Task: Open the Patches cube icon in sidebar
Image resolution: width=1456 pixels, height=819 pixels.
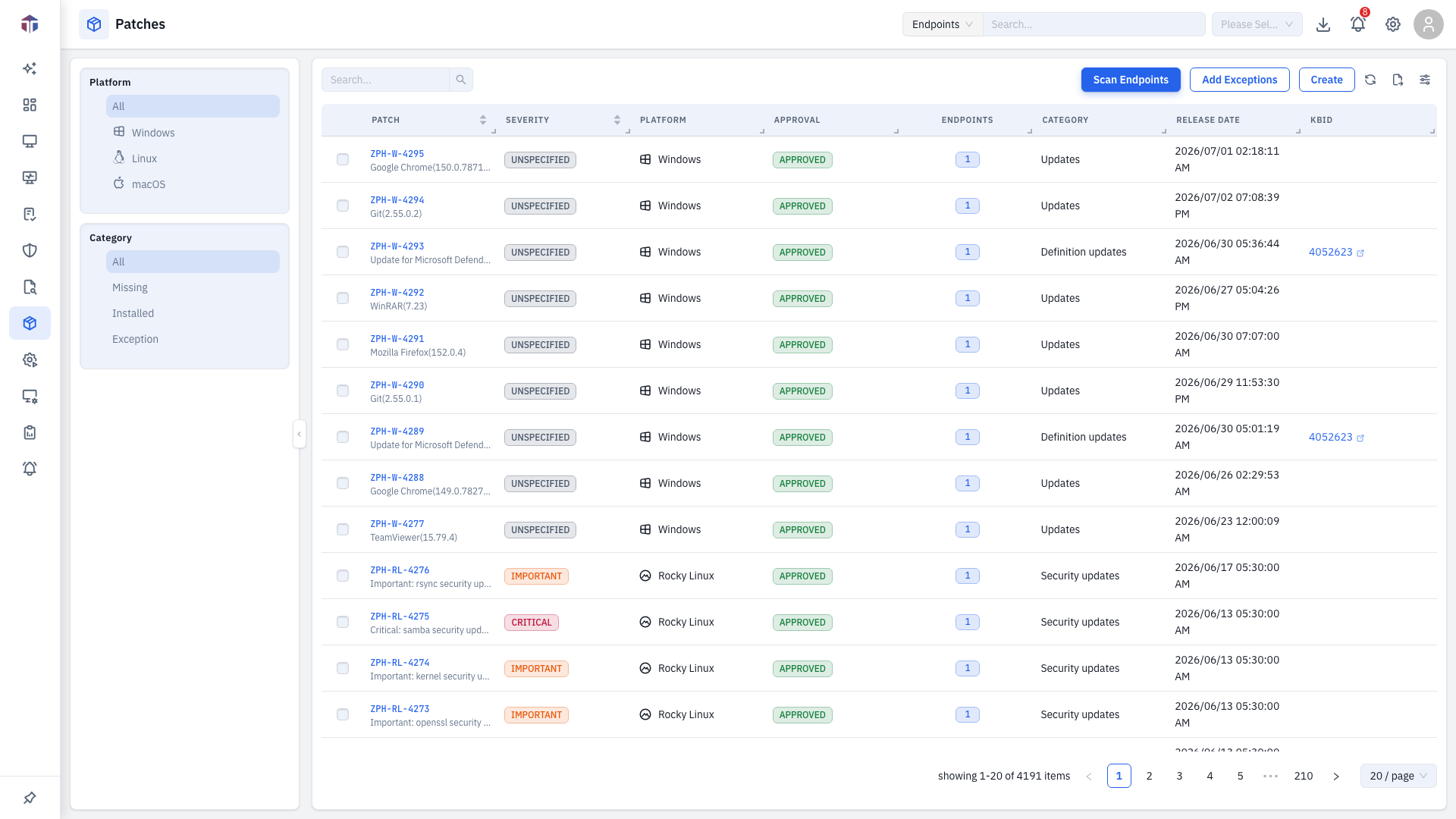Action: [30, 323]
